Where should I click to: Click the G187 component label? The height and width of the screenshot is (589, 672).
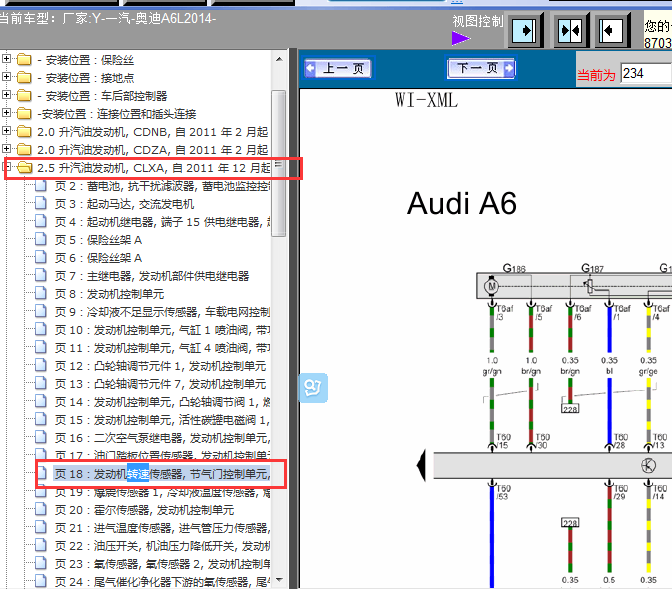592,268
